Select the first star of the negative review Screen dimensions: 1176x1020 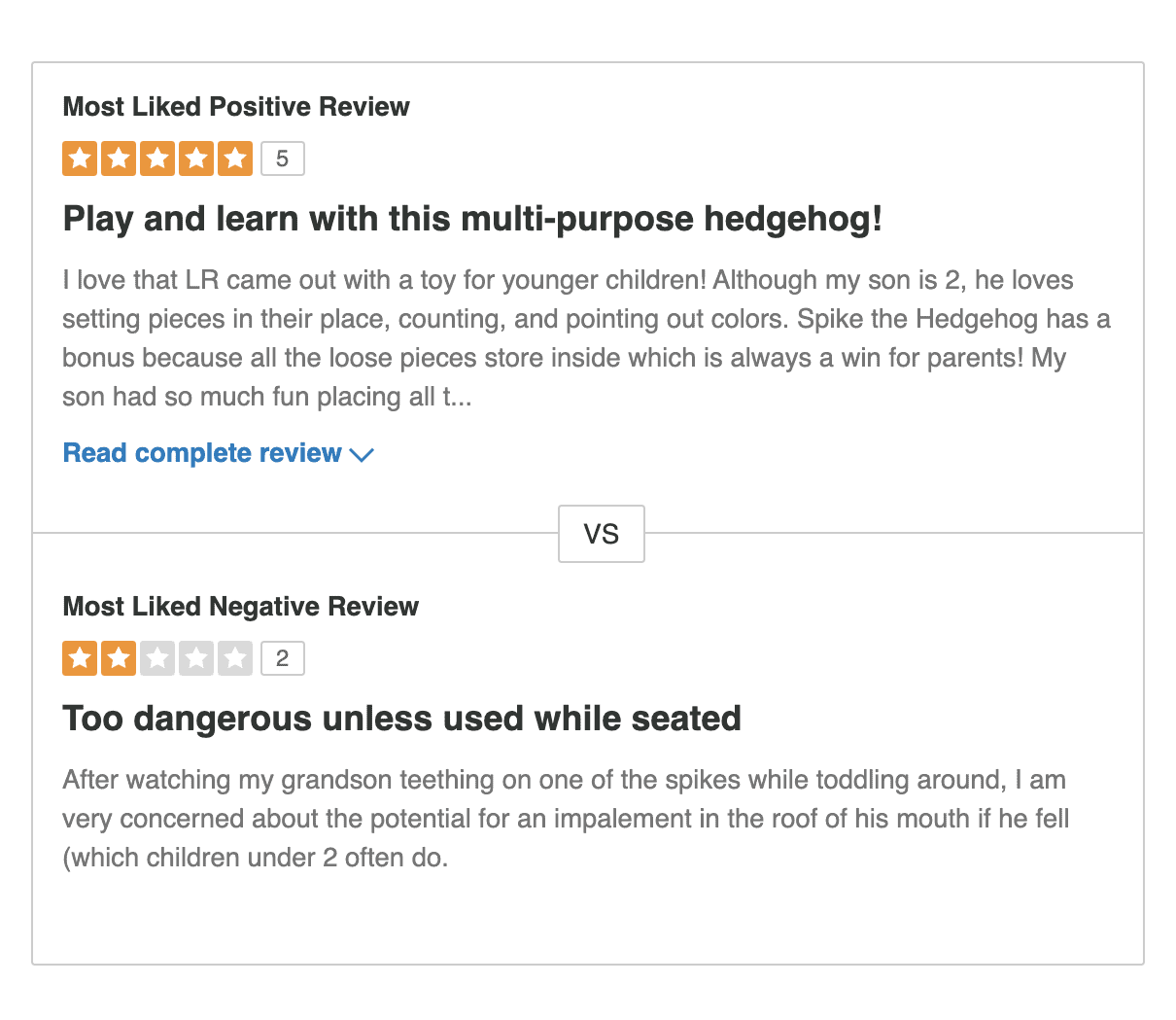point(80,658)
